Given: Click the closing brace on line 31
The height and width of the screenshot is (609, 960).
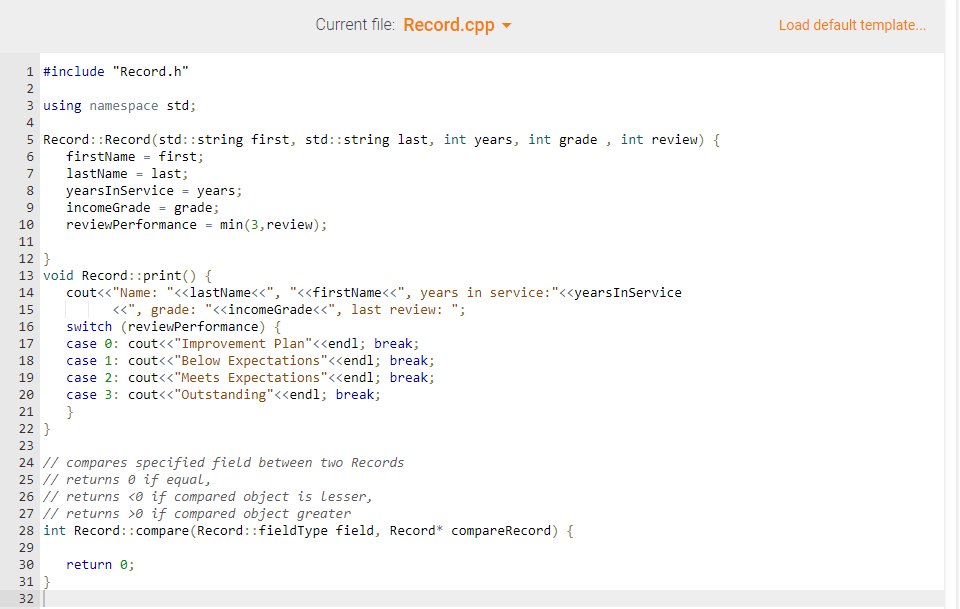Looking at the screenshot, I should (45, 581).
